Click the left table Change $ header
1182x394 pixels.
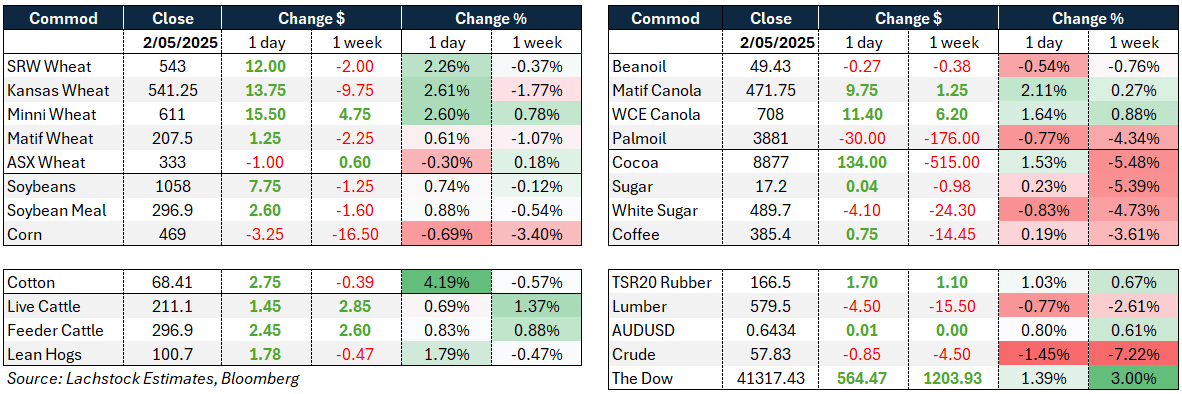310,18
